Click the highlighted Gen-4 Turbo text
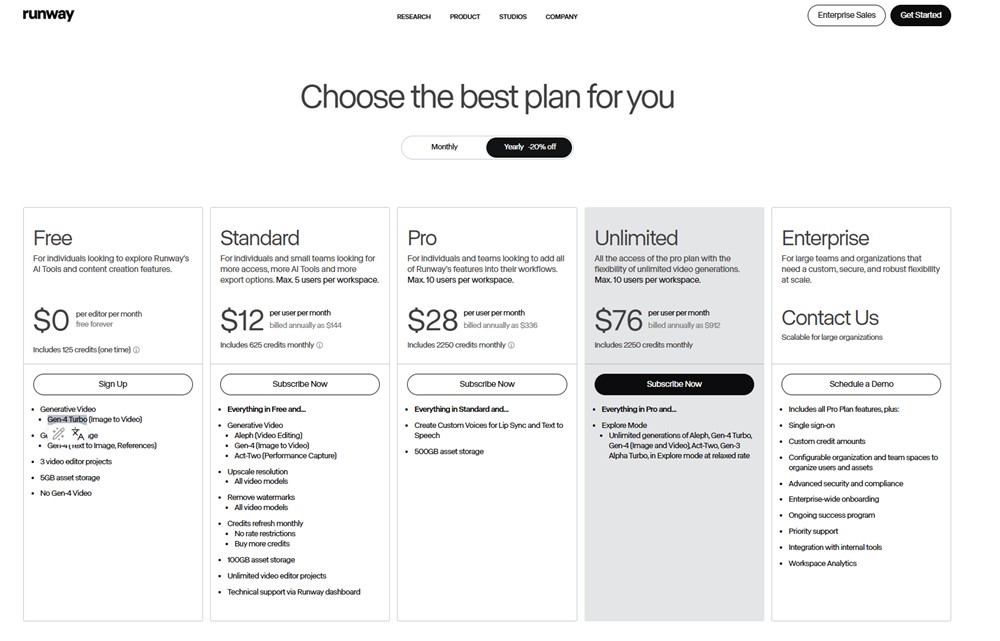 click(67, 420)
